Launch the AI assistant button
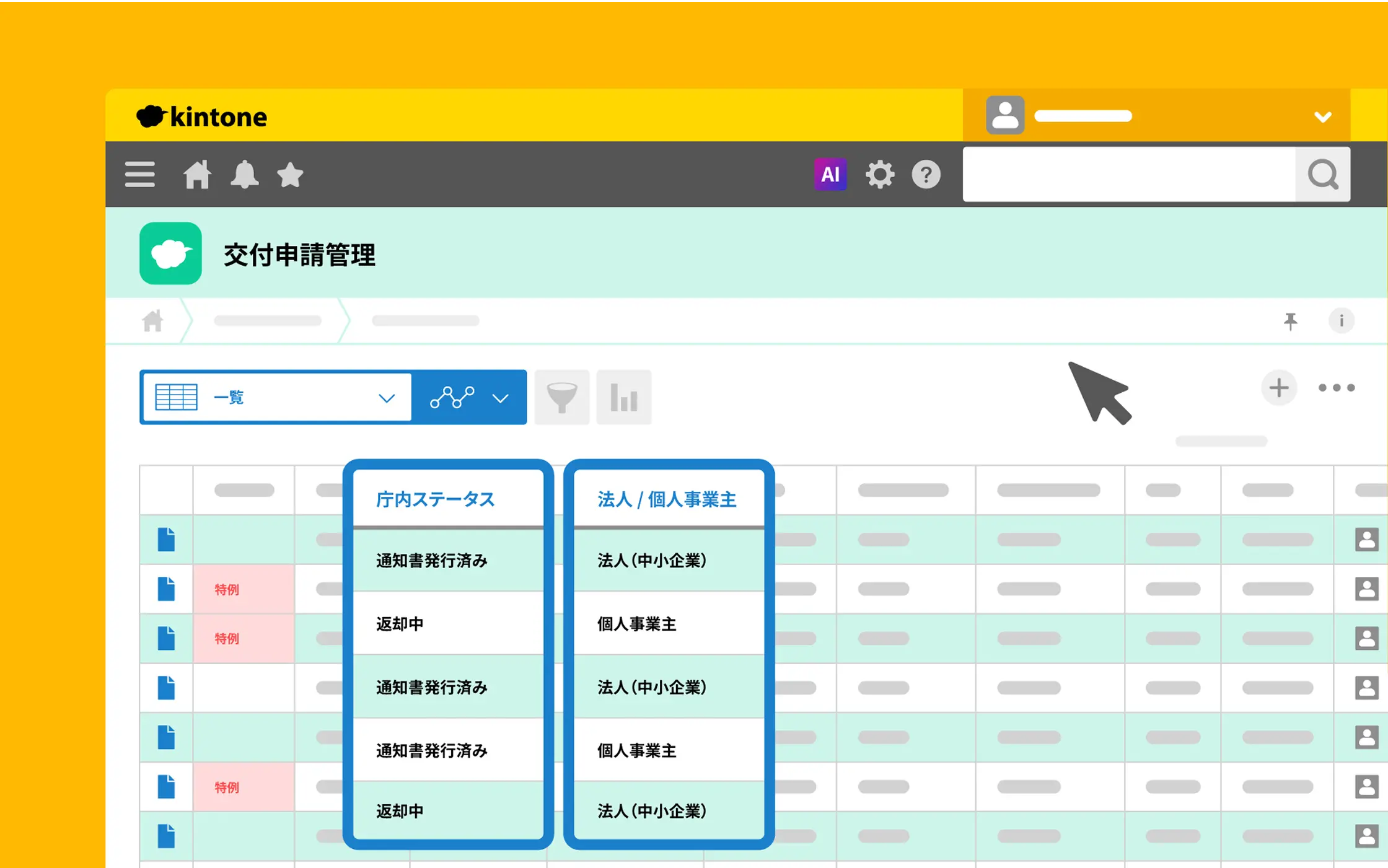 tap(830, 174)
